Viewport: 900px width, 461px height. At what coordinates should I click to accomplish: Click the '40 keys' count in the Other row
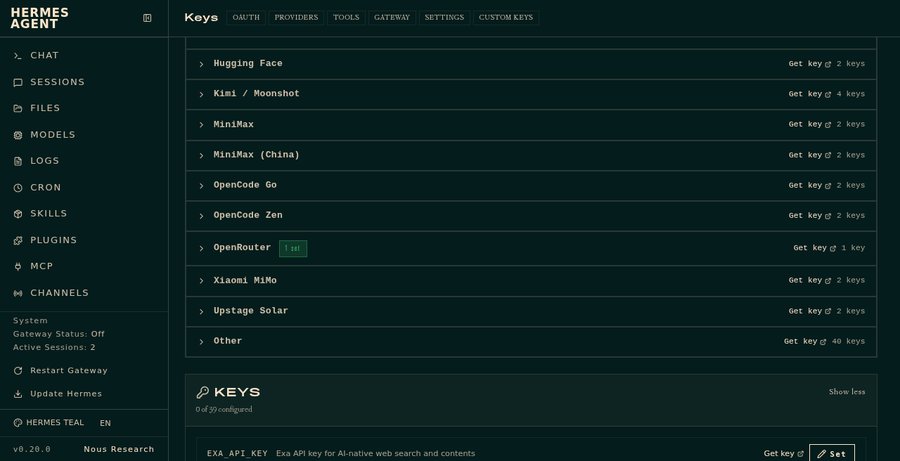click(x=848, y=342)
